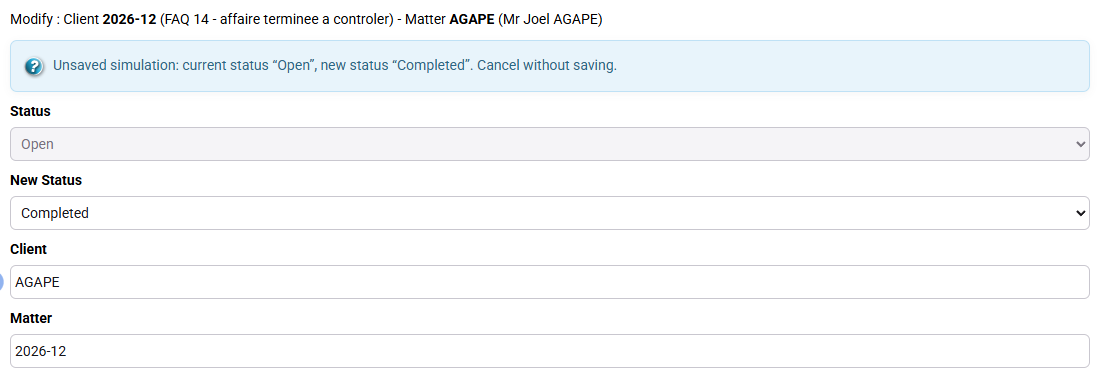1100x388 pixels.
Task: Click bold matter name AGAPE in header
Action: pyautogui.click(x=471, y=19)
